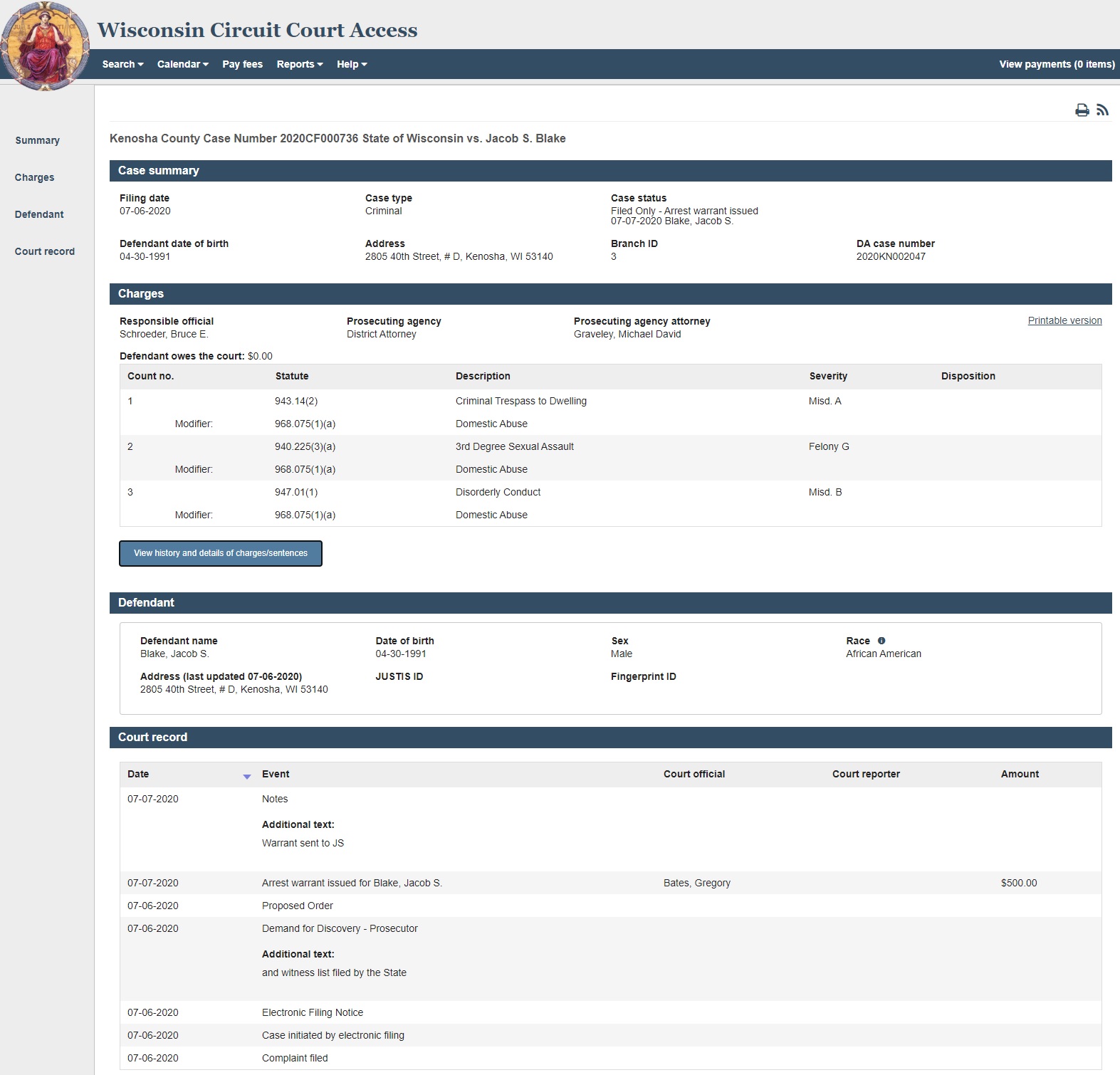
Task: Click the Event column header
Action: [x=276, y=774]
